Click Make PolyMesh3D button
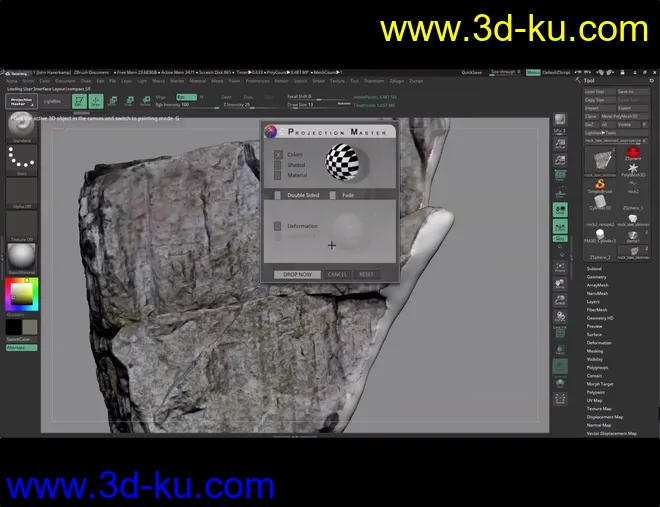Viewport: 660px width, 507px height. [x=624, y=117]
